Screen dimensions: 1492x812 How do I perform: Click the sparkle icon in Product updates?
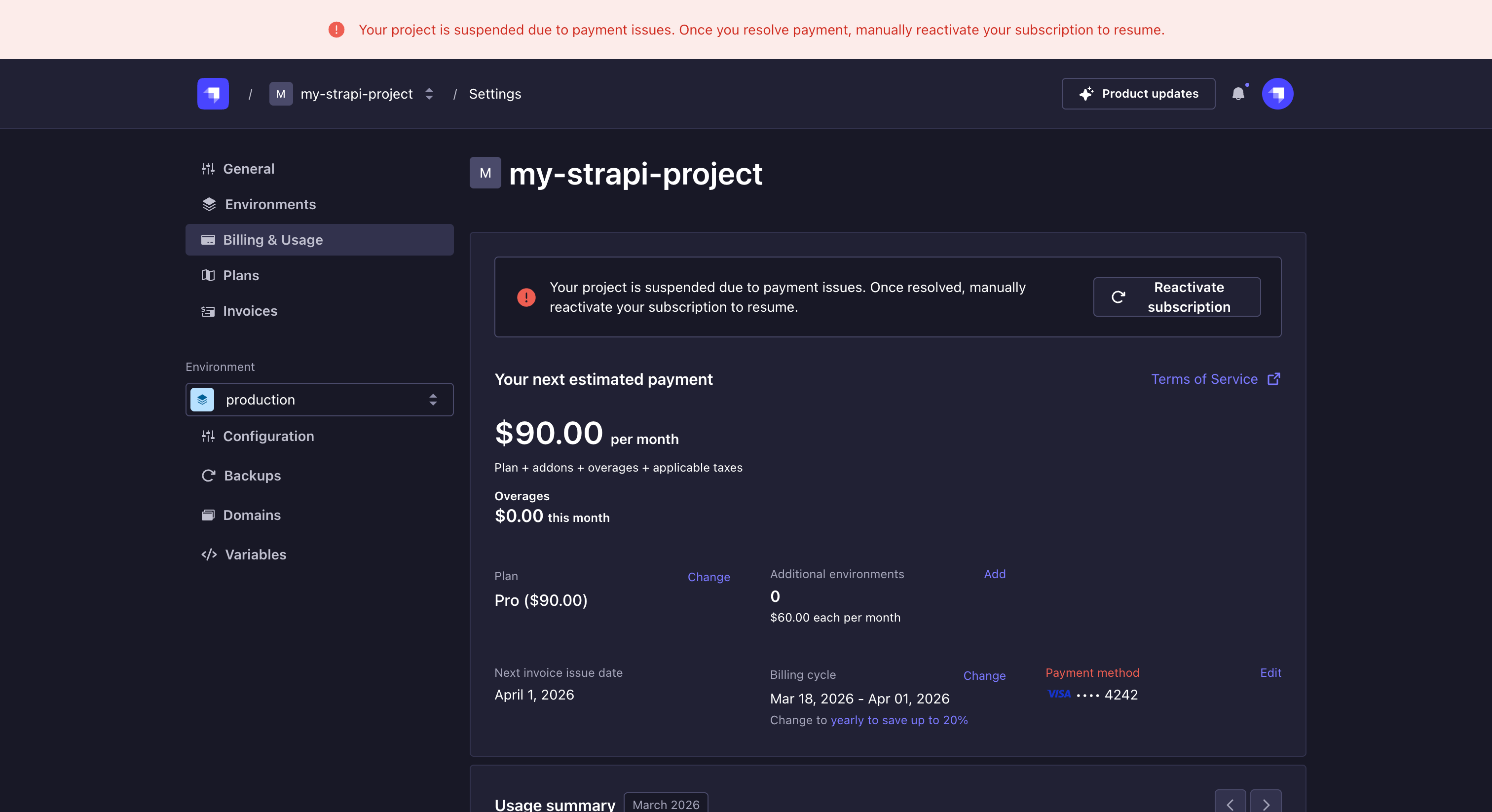(x=1086, y=94)
